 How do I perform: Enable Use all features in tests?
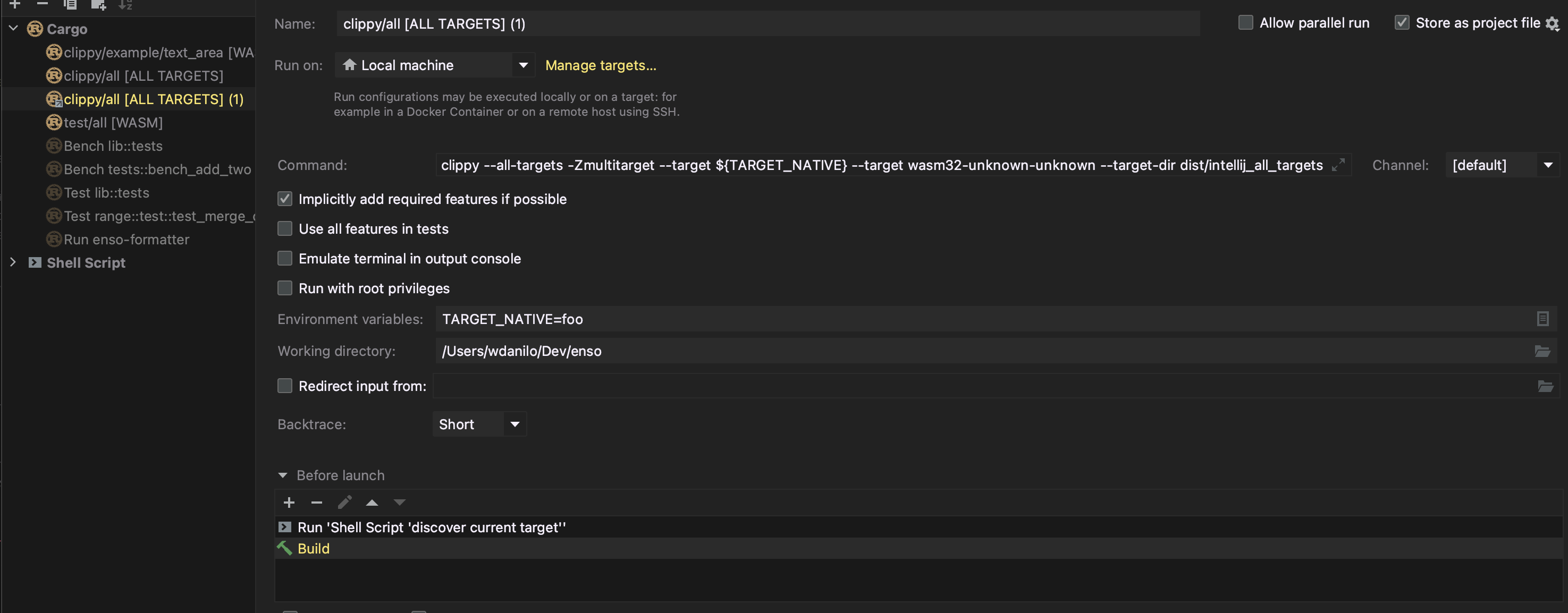click(284, 228)
